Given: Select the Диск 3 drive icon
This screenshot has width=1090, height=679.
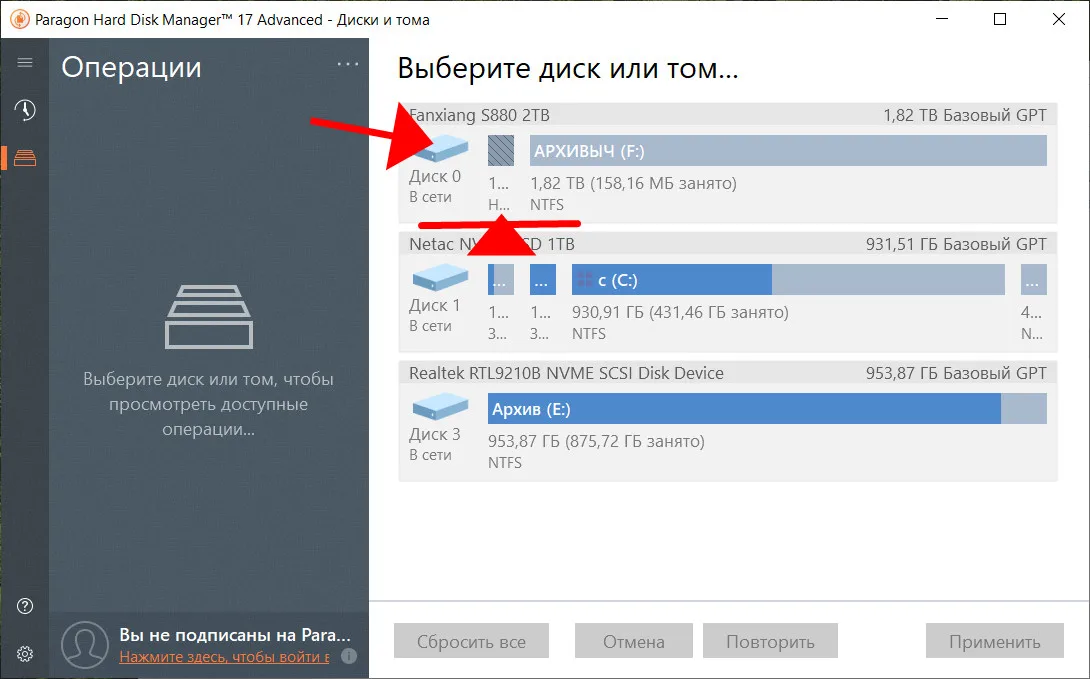Looking at the screenshot, I should [x=440, y=407].
